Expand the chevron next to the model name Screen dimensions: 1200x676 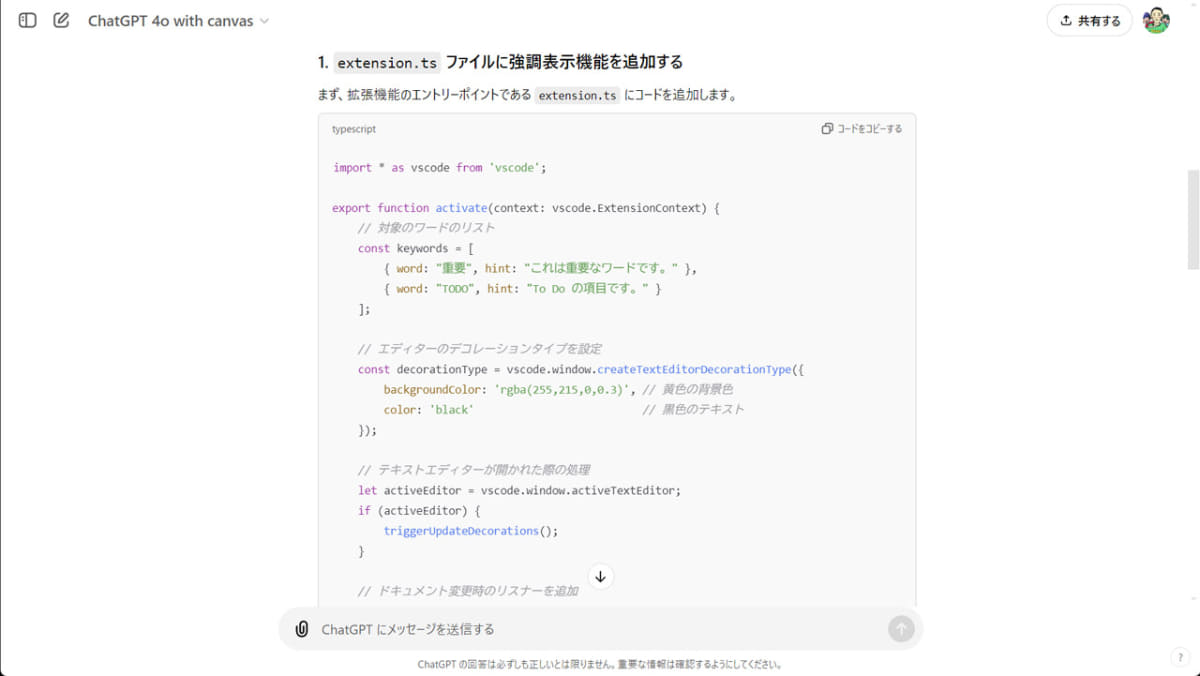click(263, 21)
